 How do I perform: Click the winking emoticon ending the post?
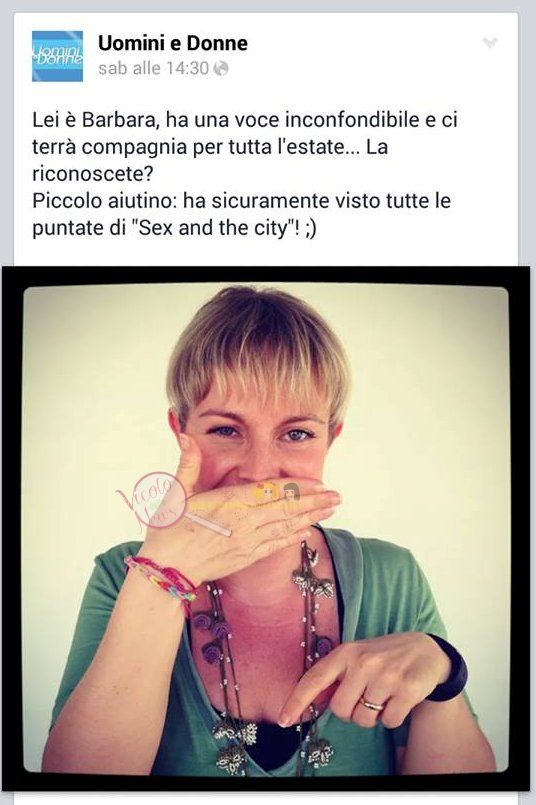pos(310,228)
